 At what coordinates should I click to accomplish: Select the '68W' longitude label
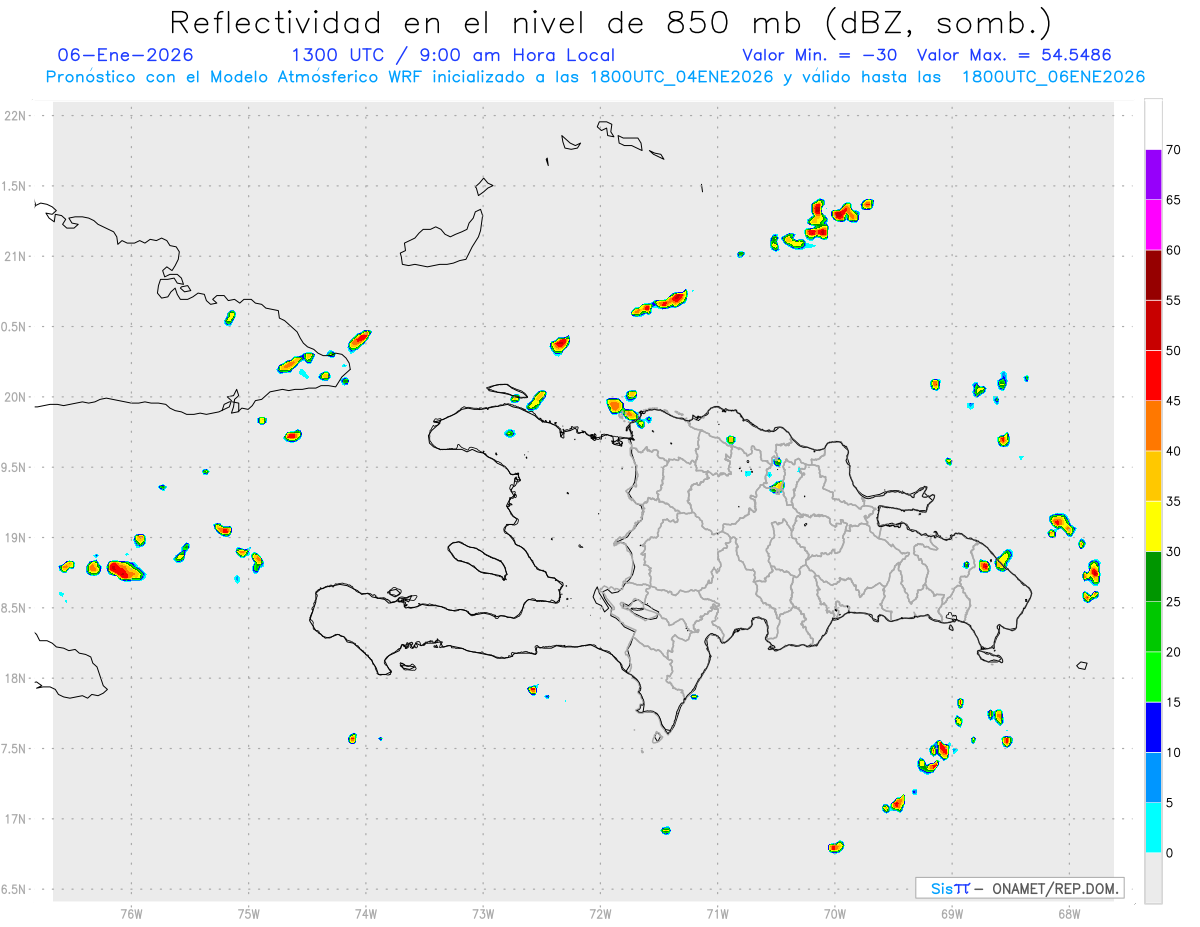coord(1069,914)
